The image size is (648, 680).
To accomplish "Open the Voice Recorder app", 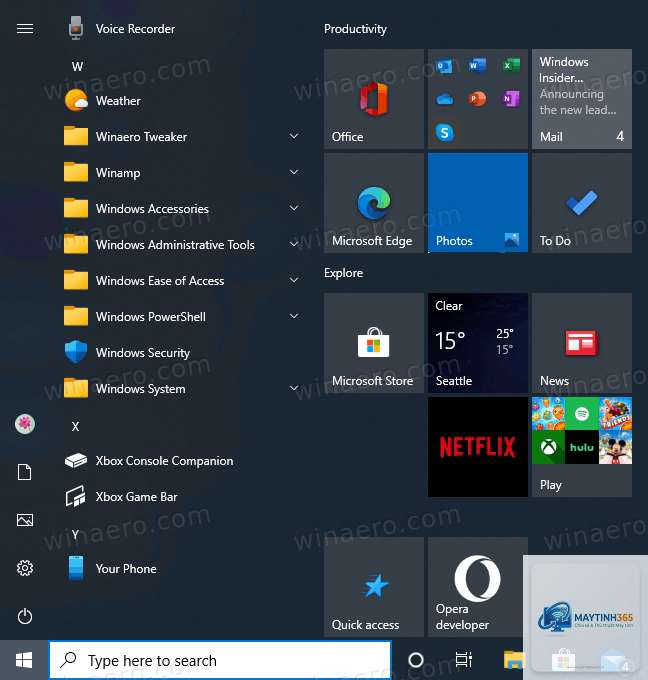I will (180, 29).
